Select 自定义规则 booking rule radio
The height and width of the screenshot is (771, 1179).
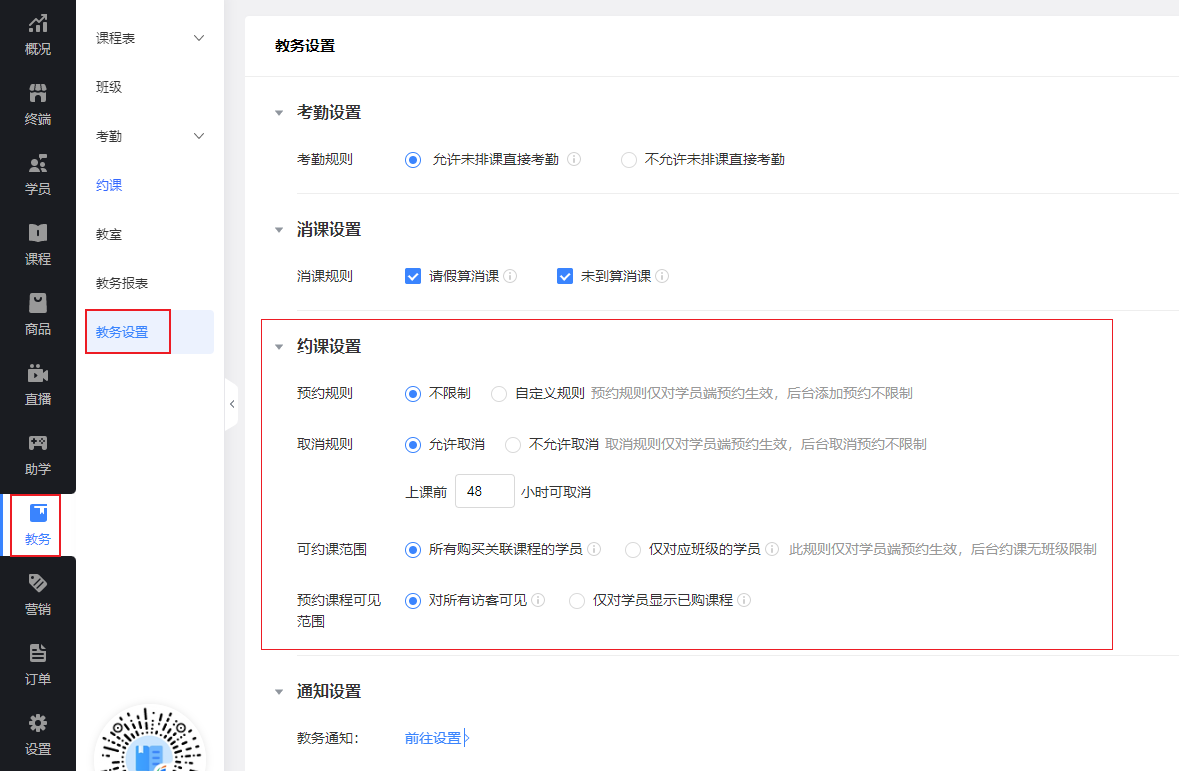[x=499, y=393]
